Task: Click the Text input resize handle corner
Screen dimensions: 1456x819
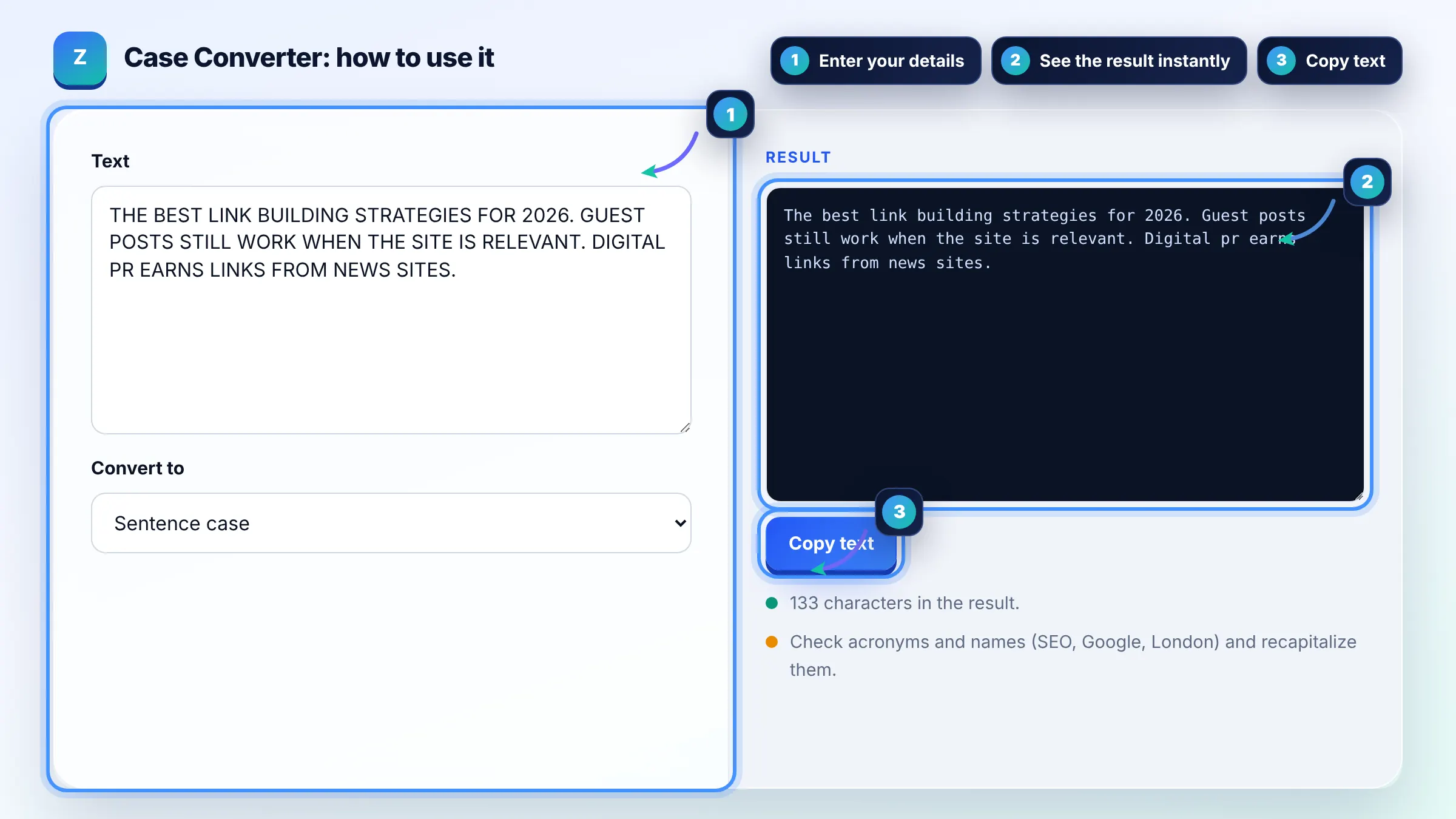Action: coord(685,428)
